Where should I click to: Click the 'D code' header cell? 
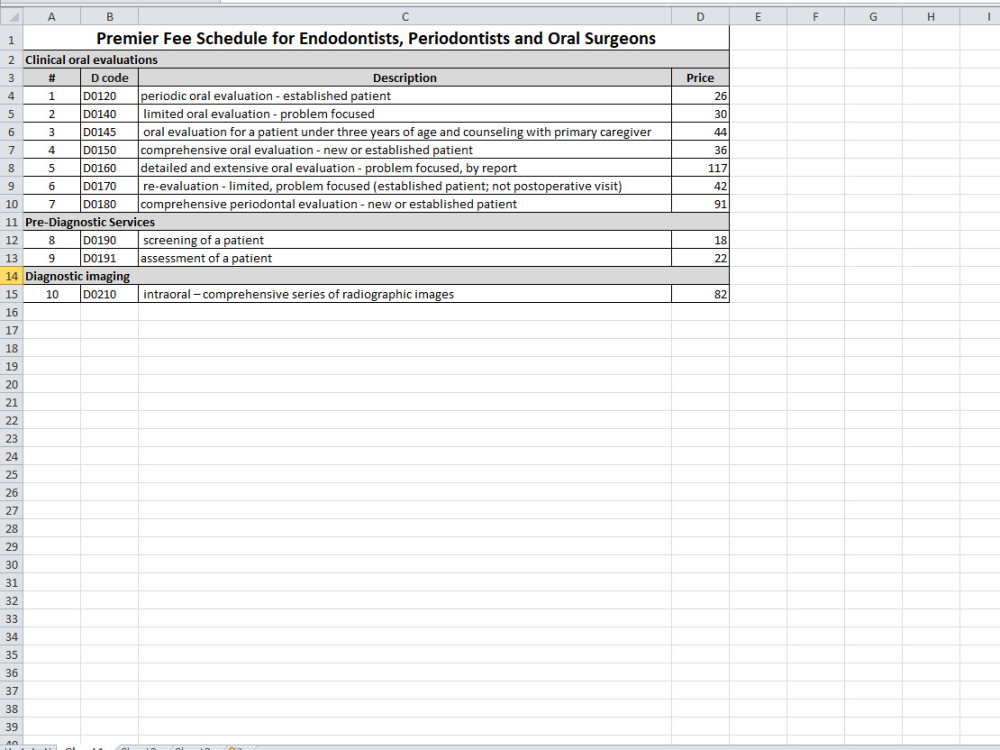pyautogui.click(x=110, y=78)
